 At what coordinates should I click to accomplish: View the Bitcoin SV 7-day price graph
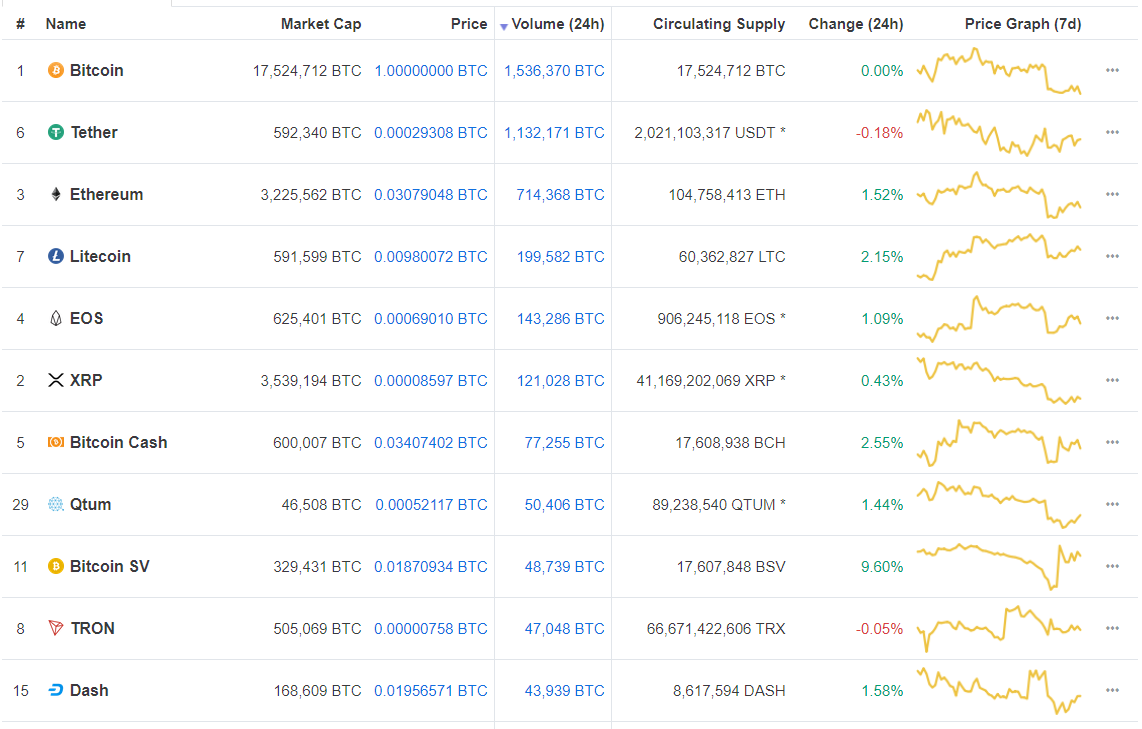pyautogui.click(x=999, y=566)
